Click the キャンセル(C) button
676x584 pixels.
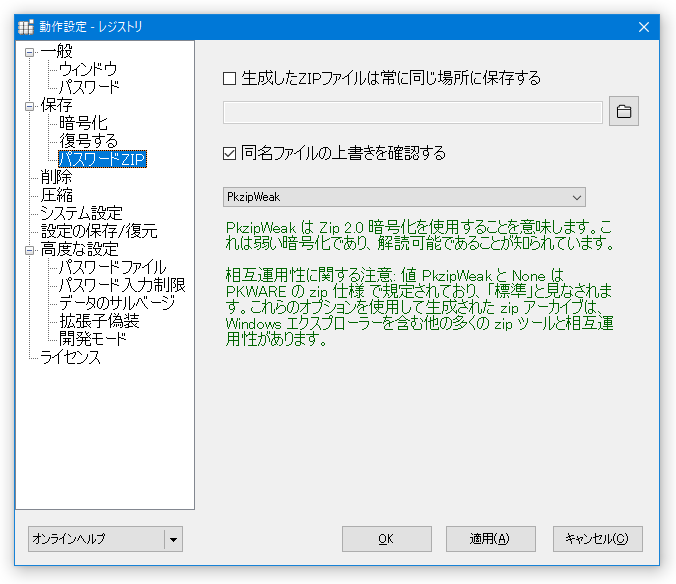598,539
